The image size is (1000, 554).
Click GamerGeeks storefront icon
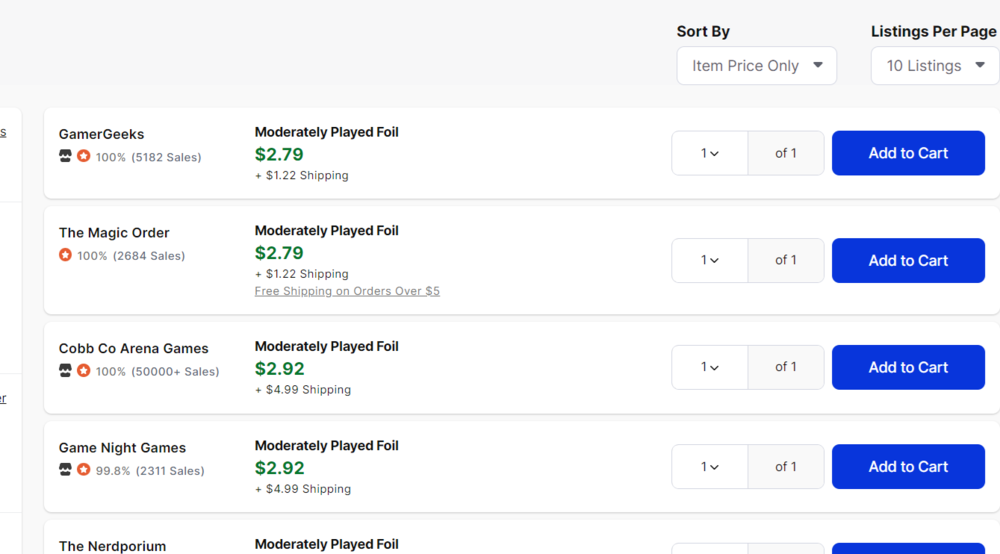point(65,156)
